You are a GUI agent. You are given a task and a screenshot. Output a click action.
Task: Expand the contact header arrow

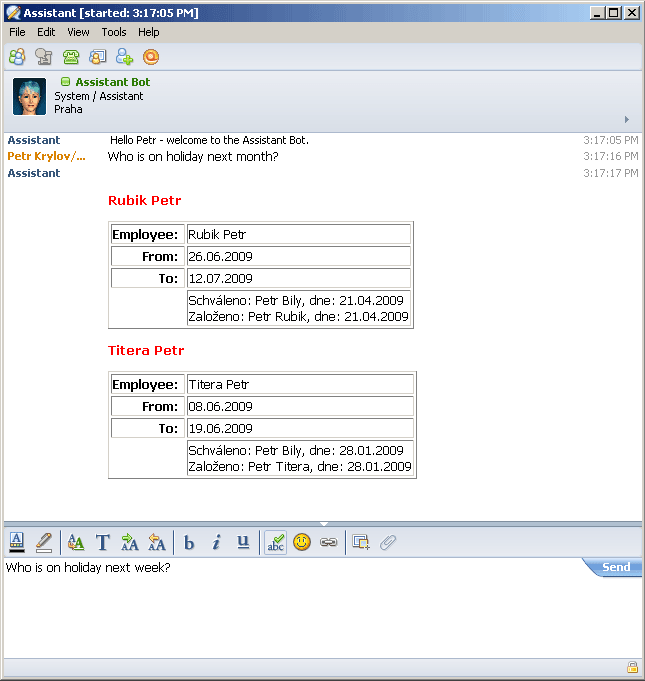pyautogui.click(x=627, y=119)
